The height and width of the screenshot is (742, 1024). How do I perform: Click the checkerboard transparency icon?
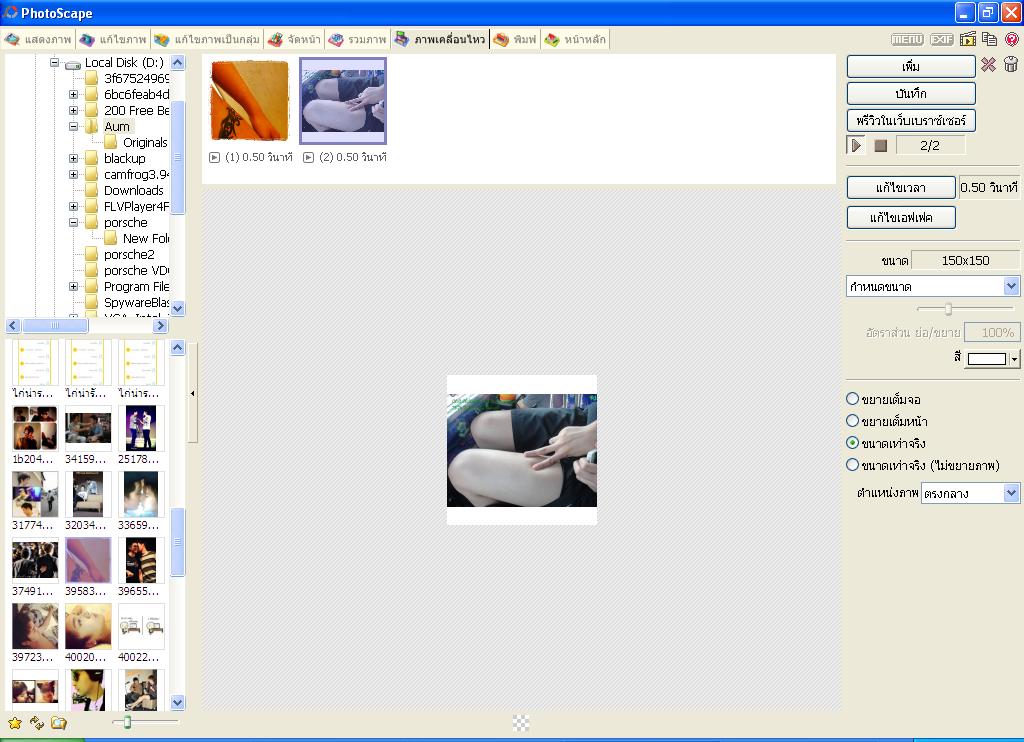[x=520, y=722]
